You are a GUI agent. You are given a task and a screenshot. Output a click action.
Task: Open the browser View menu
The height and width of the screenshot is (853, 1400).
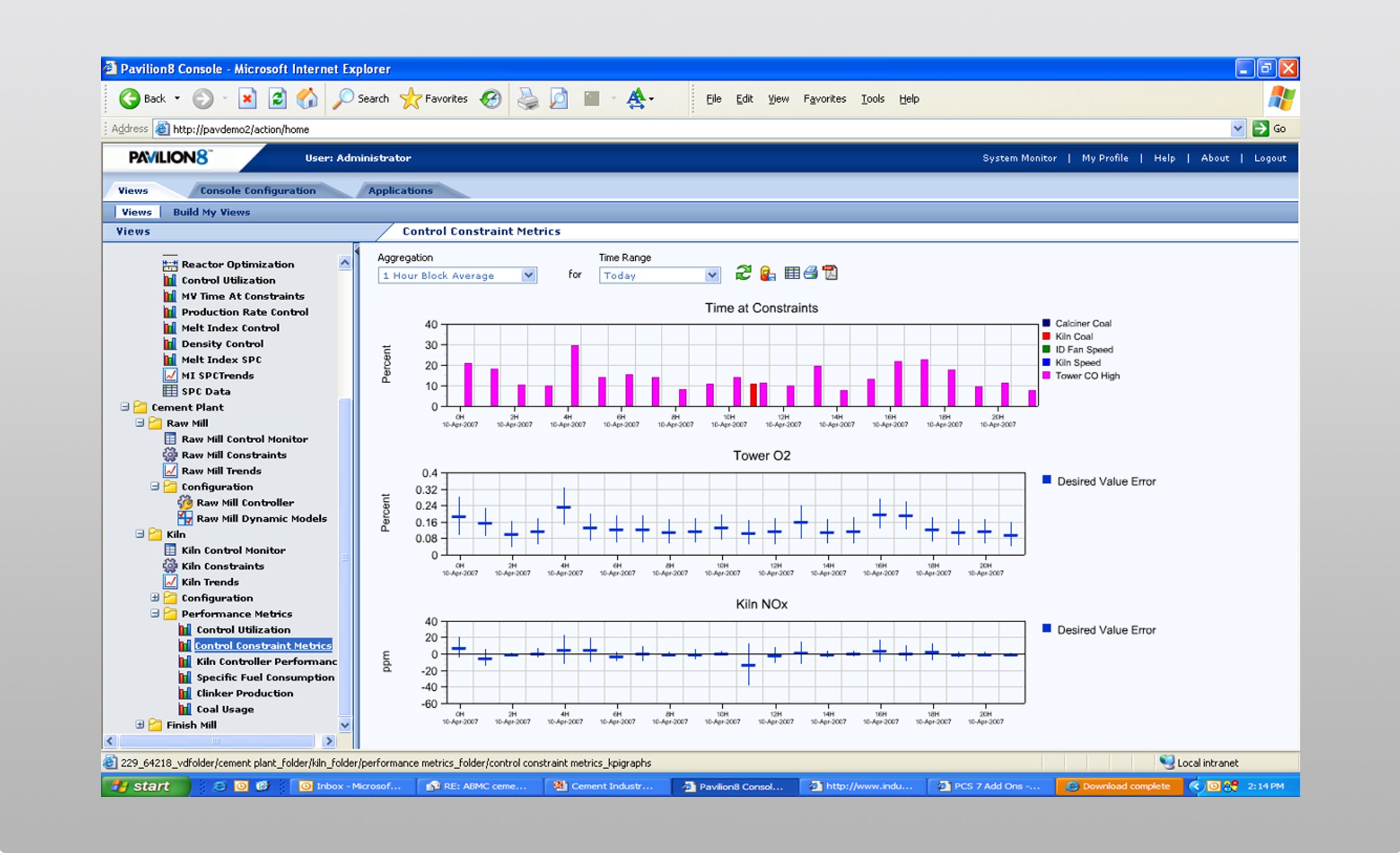click(x=778, y=99)
